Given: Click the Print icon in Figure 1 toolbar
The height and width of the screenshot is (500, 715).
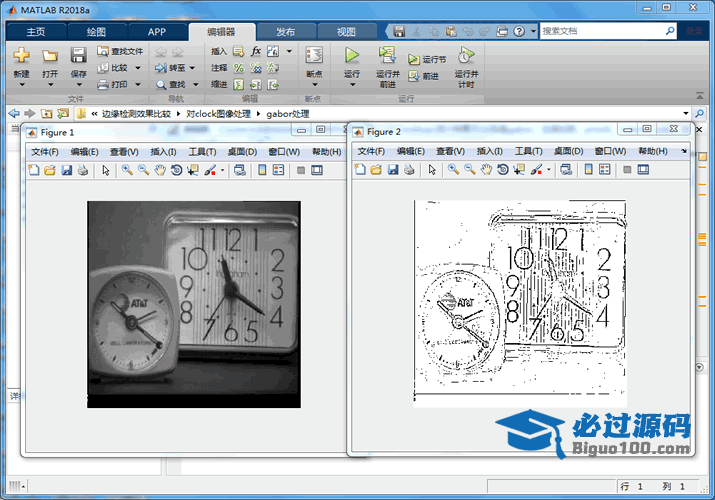Looking at the screenshot, I should [82, 170].
